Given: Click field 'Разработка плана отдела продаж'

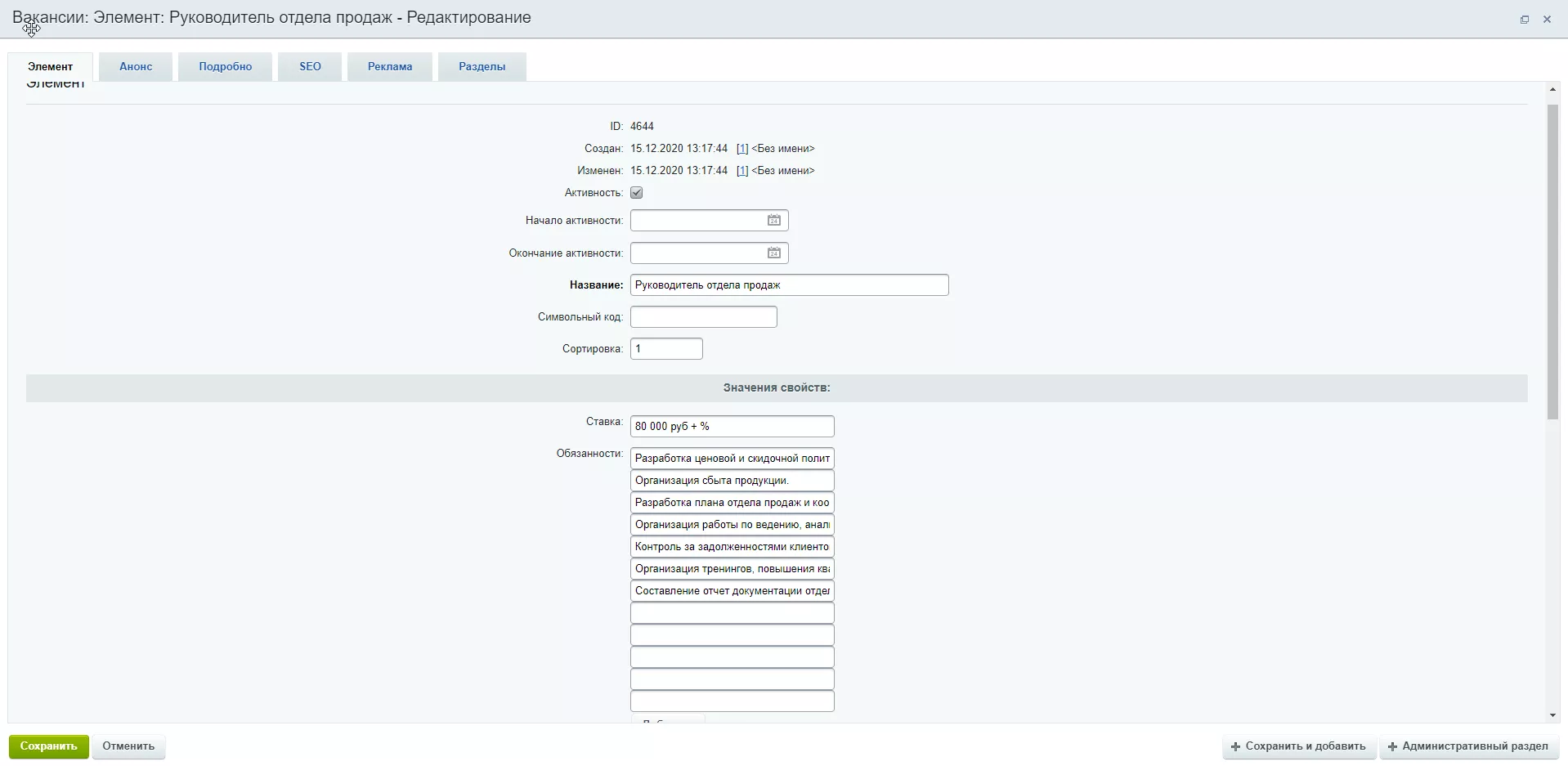Looking at the screenshot, I should pyautogui.click(x=732, y=503).
